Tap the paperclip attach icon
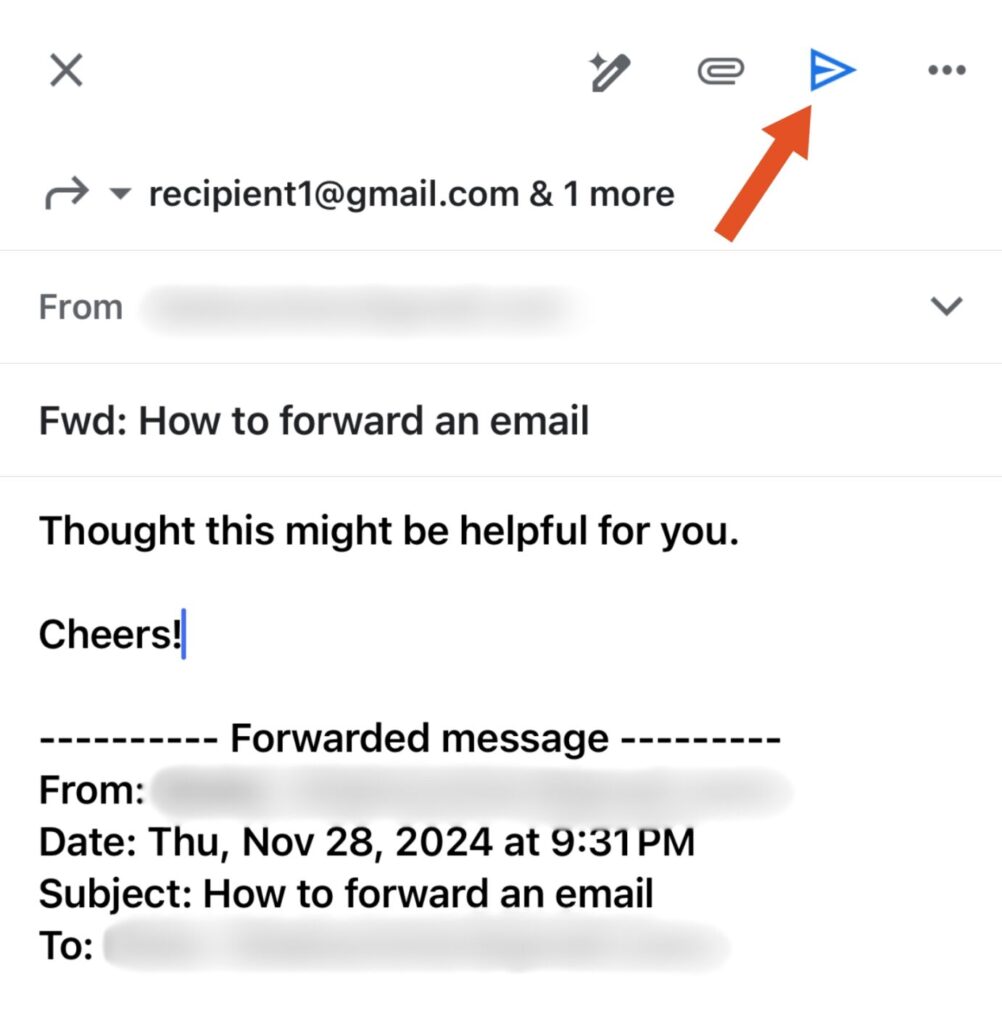The width and height of the screenshot is (1002, 1024). [x=720, y=71]
